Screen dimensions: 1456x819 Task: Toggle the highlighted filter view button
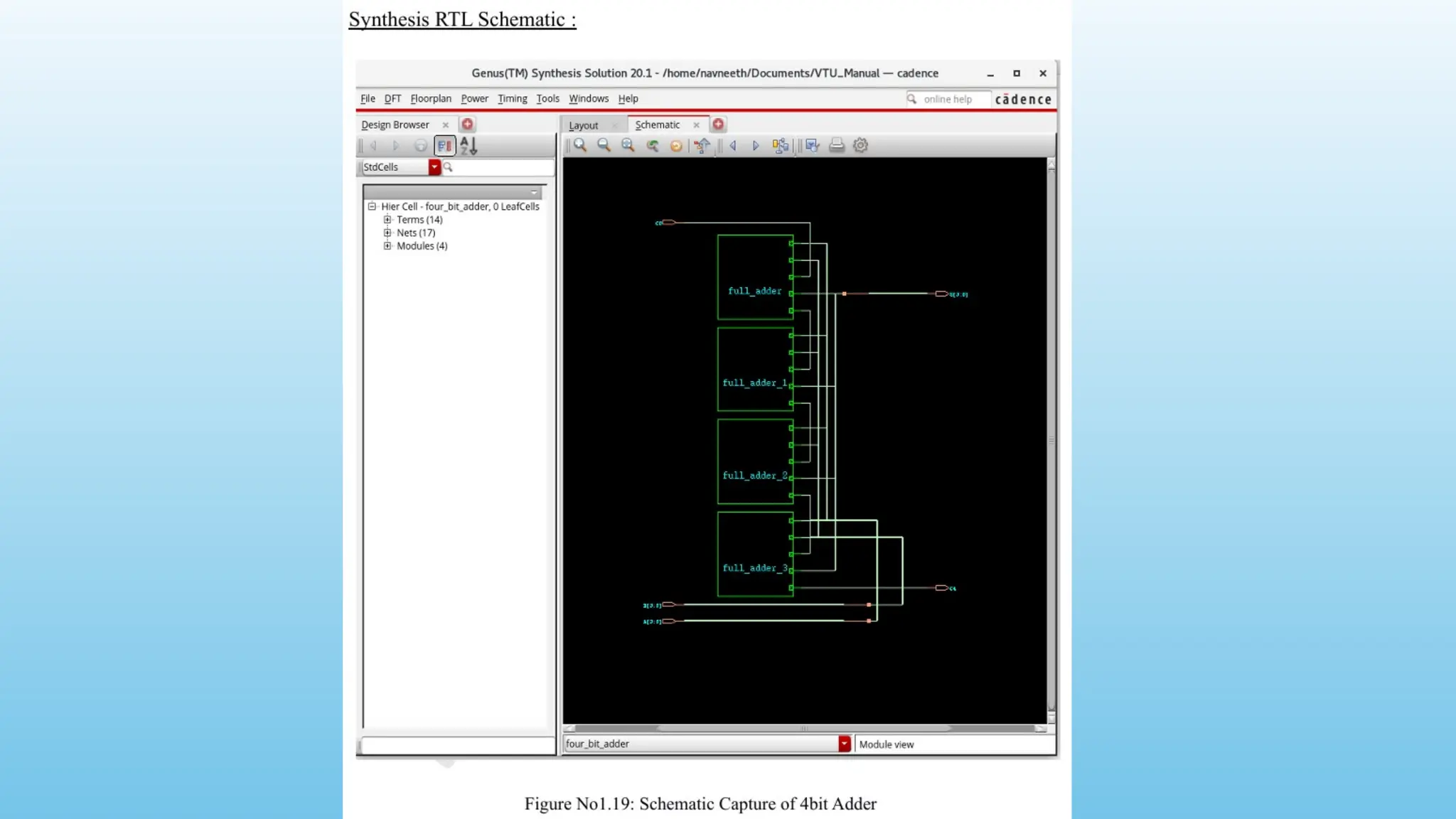click(444, 146)
